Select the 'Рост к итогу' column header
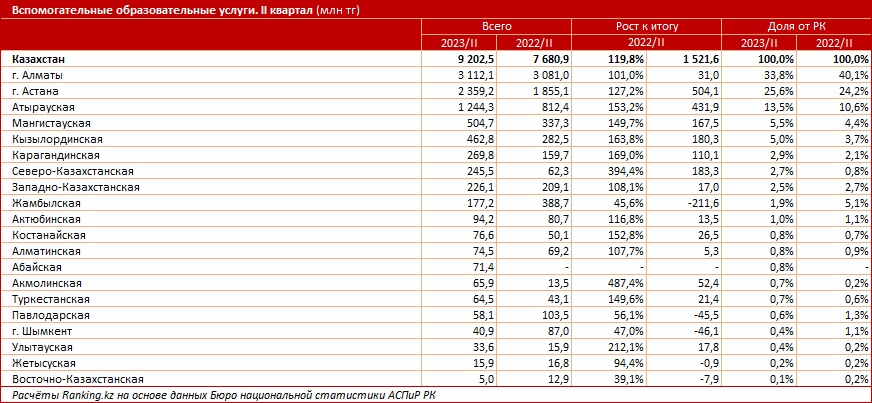This screenshot has height=403, width=872. pos(647,26)
